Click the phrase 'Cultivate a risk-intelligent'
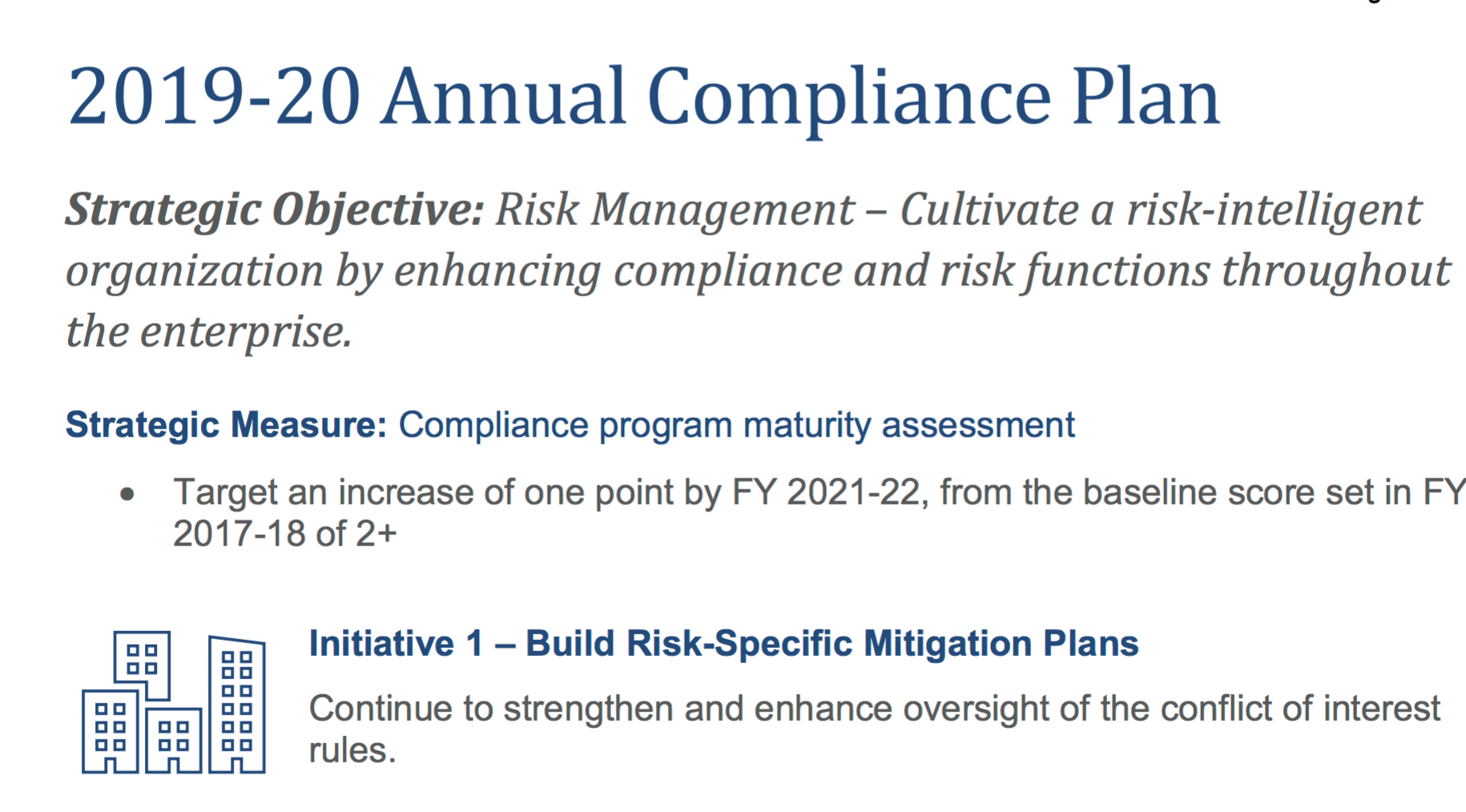Screen dimensions: 1466x812 1161,211
